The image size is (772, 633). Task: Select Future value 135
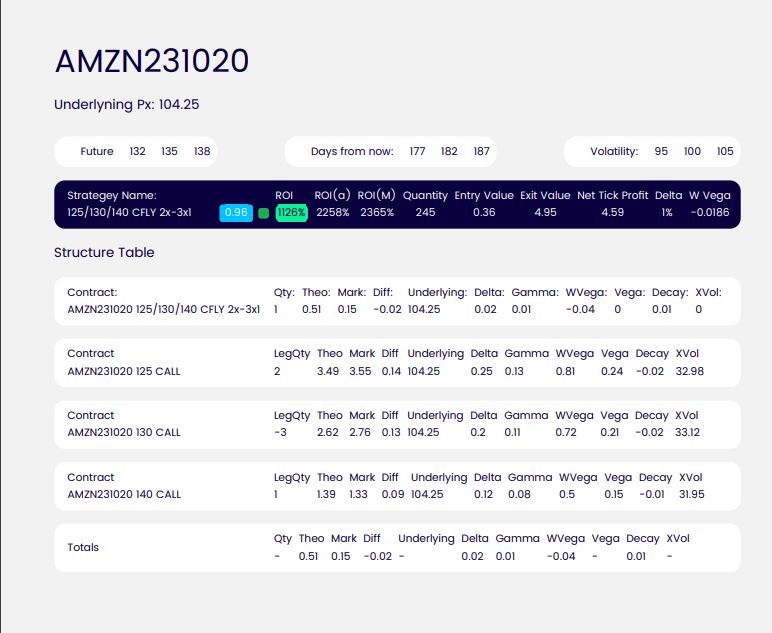click(x=169, y=152)
